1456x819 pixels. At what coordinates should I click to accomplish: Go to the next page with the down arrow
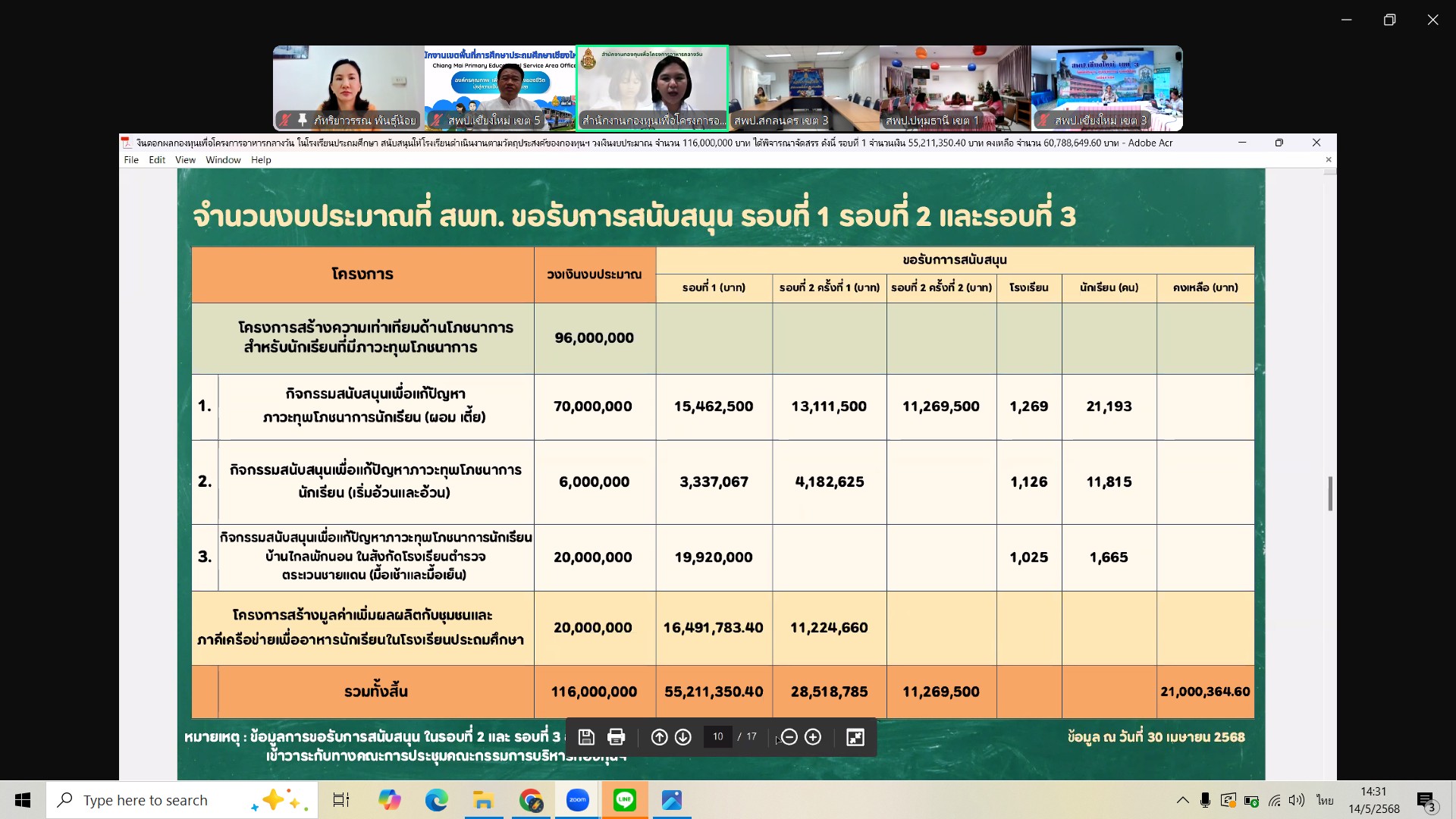(x=683, y=737)
